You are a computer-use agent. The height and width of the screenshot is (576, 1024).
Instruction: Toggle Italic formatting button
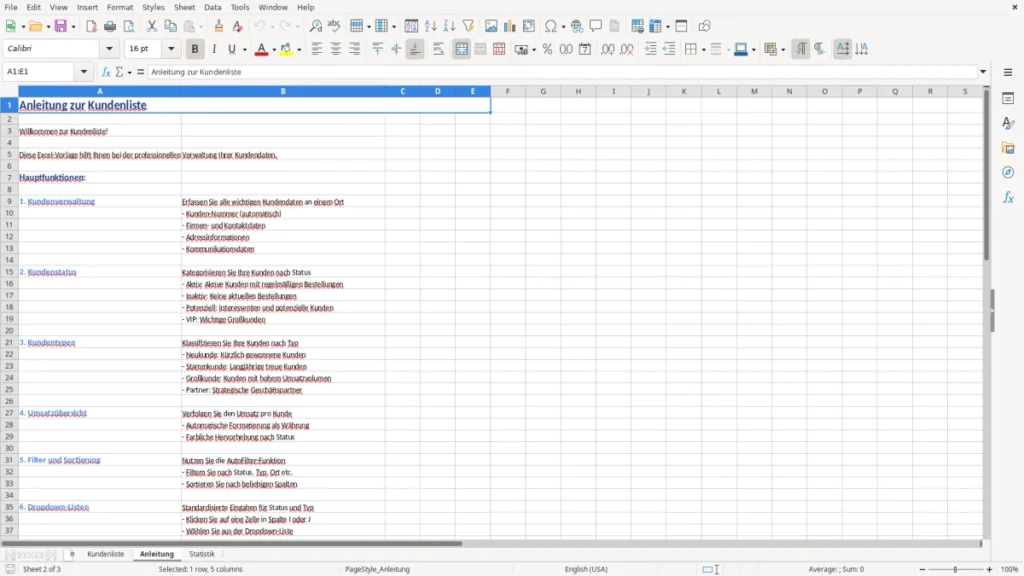coord(214,49)
